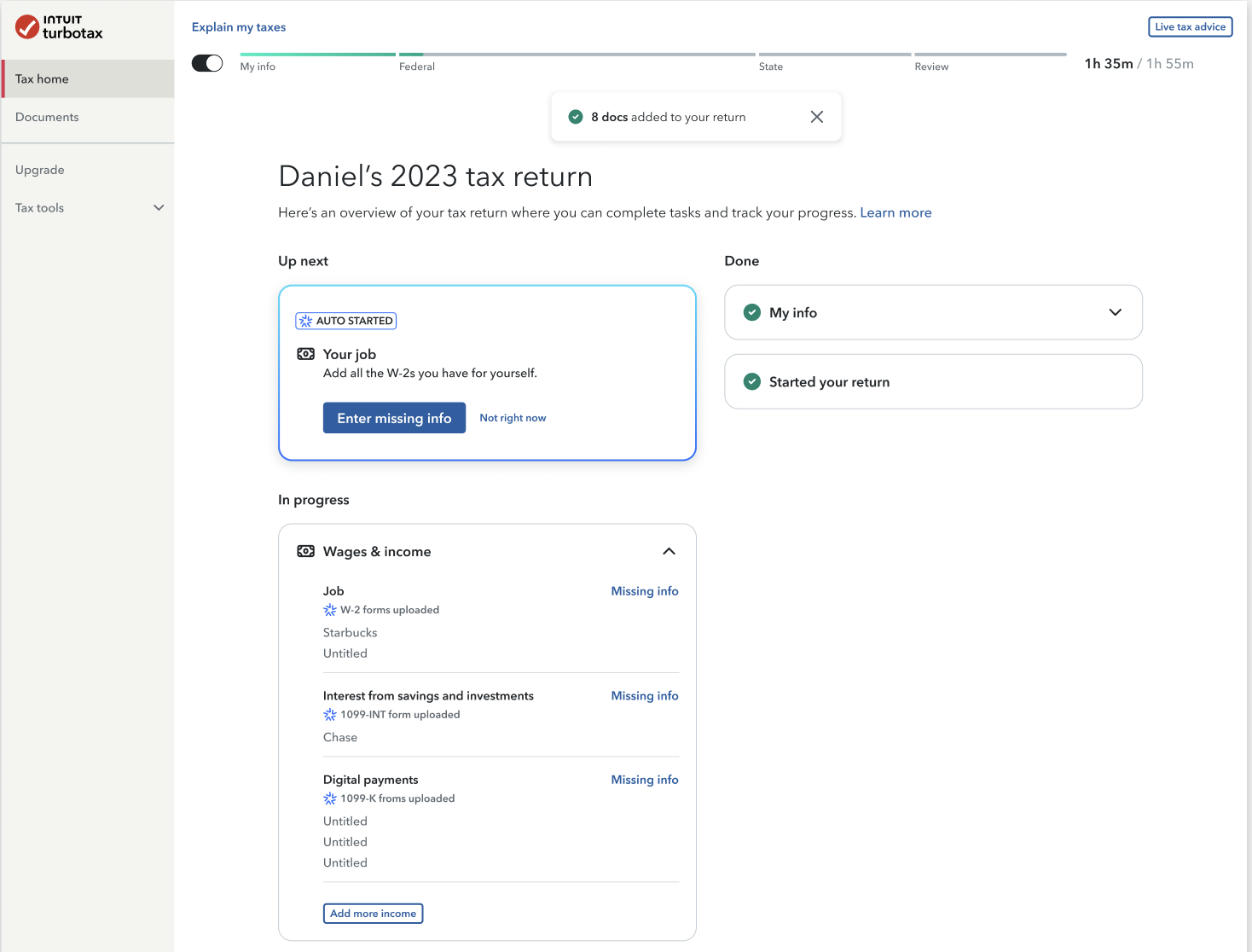Click the money icon beside Your job

click(305, 354)
